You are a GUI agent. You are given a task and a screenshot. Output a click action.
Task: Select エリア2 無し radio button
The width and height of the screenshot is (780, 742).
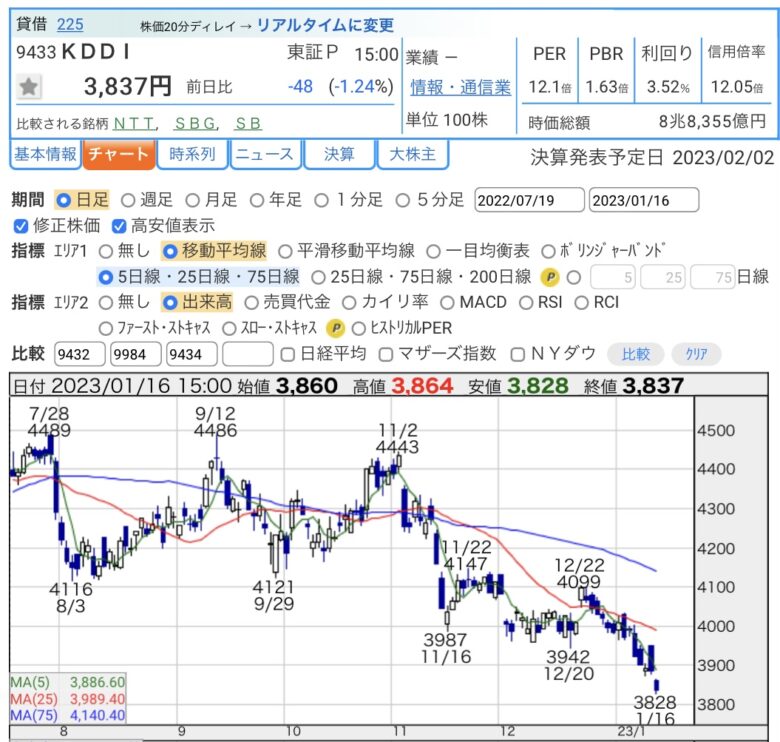click(106, 303)
